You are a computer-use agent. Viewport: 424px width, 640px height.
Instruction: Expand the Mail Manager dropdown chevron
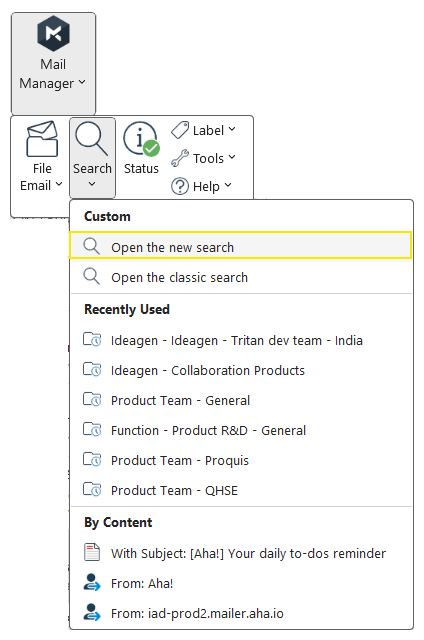[x=82, y=82]
